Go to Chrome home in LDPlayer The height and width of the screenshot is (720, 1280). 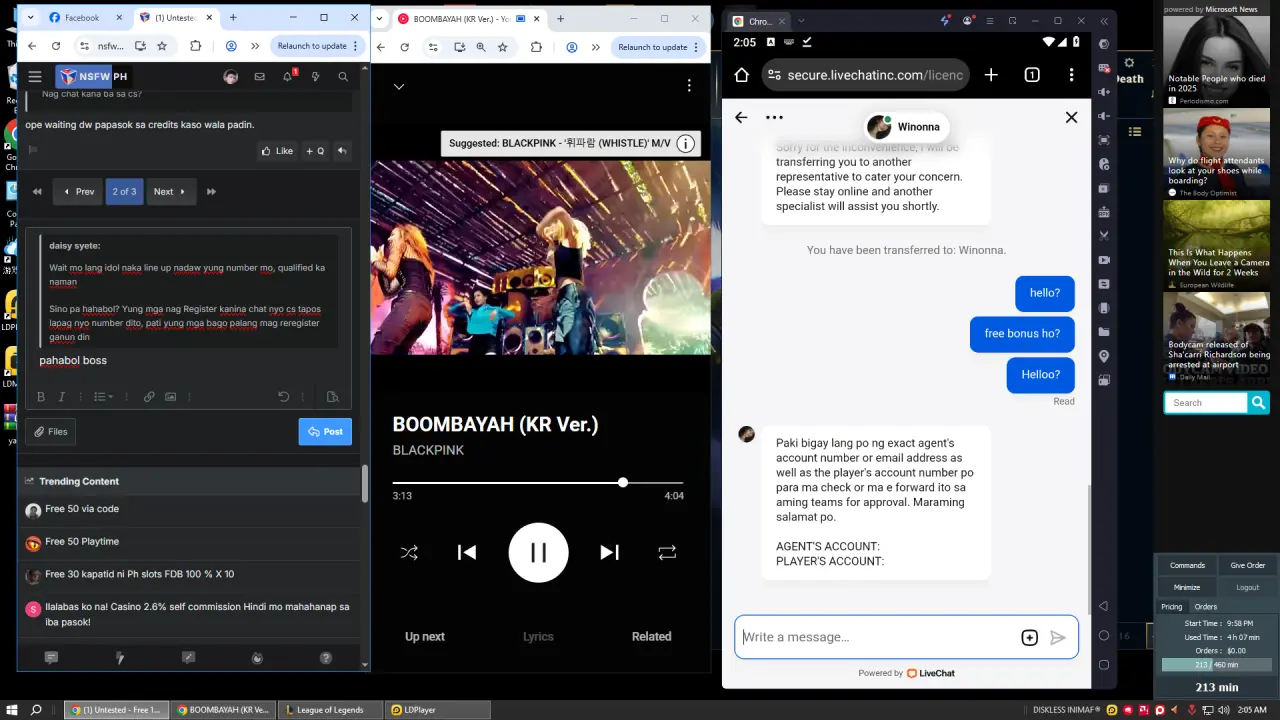point(741,75)
